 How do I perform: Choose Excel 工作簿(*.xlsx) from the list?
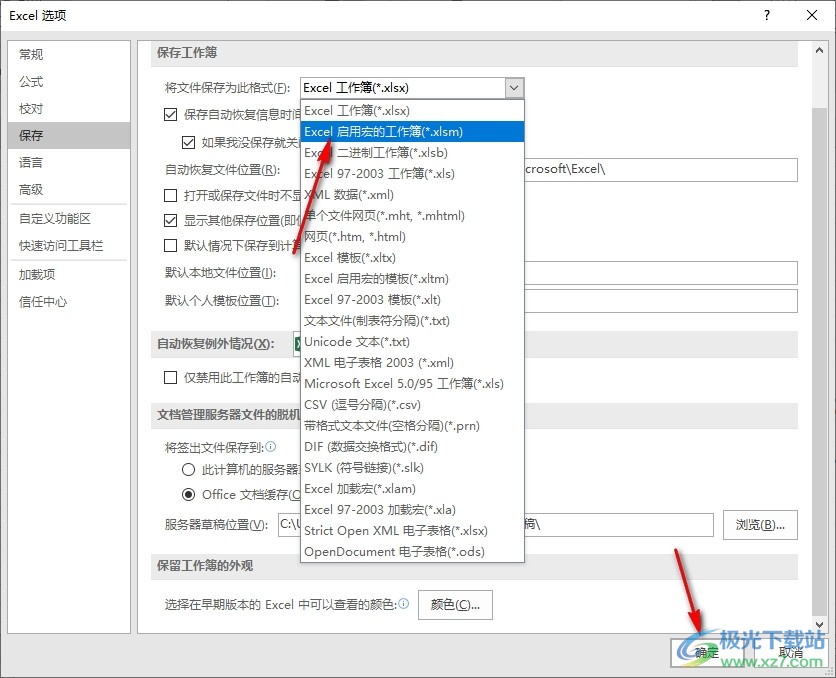tap(412, 110)
